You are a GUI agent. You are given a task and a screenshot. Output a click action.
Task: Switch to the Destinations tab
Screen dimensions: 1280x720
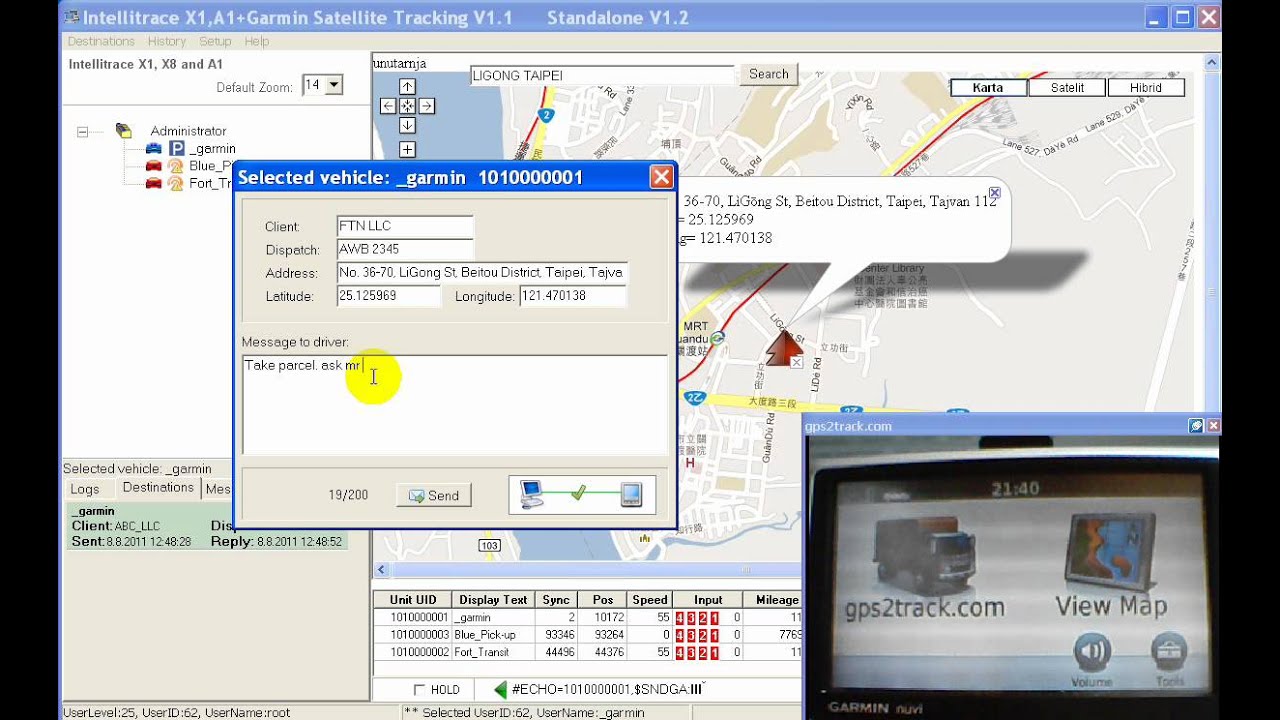pyautogui.click(x=158, y=487)
